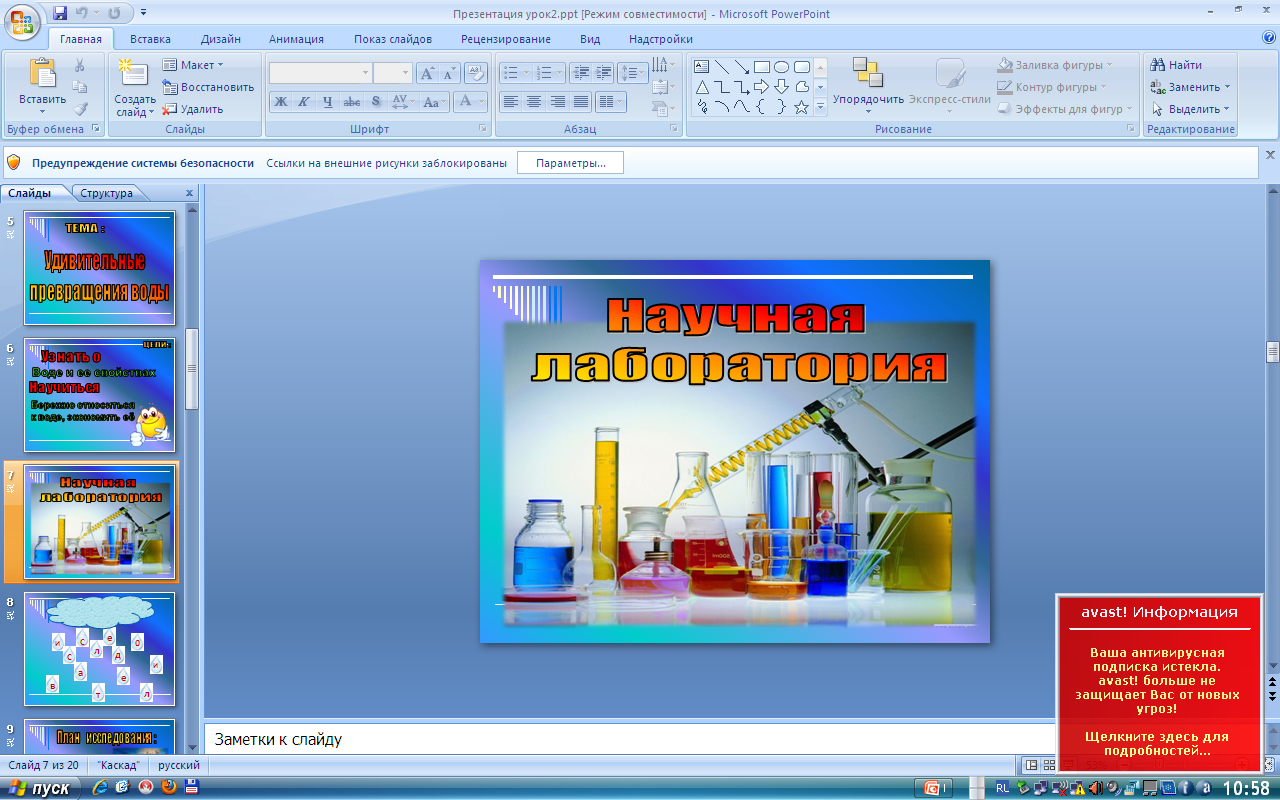Open PowerPoint Help question mark icon

(1269, 39)
